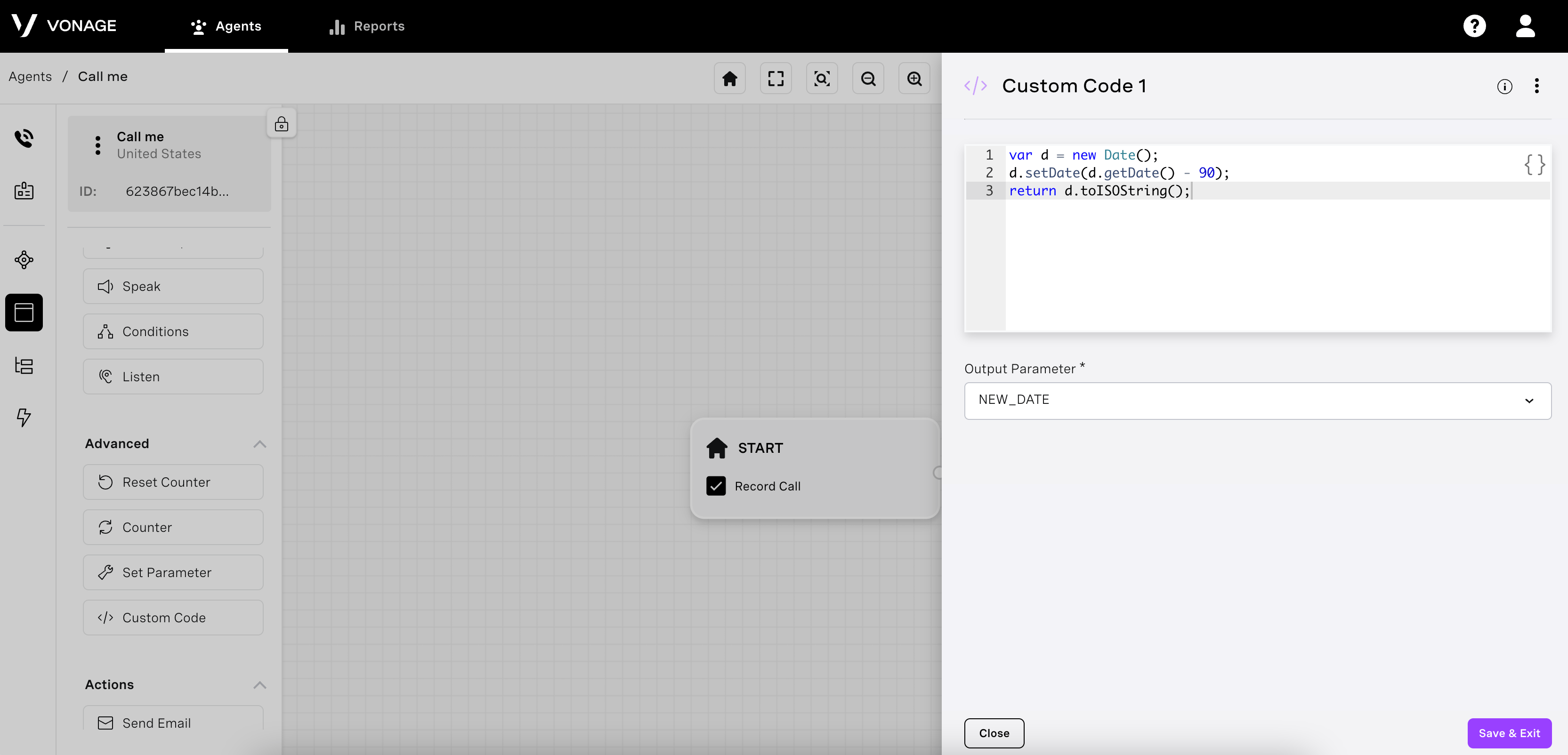The image size is (1568, 755).
Task: Add a Speak node
Action: point(173,287)
